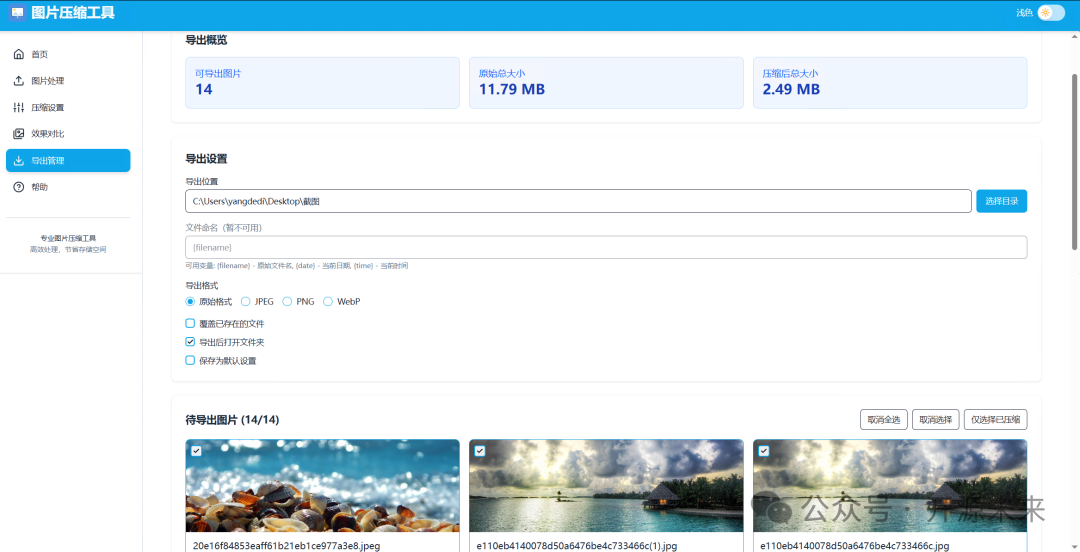Viewport: 1080px width, 552px height.
Task: Uncheck 导出后打开文件夹 checkbox
Action: (x=190, y=342)
